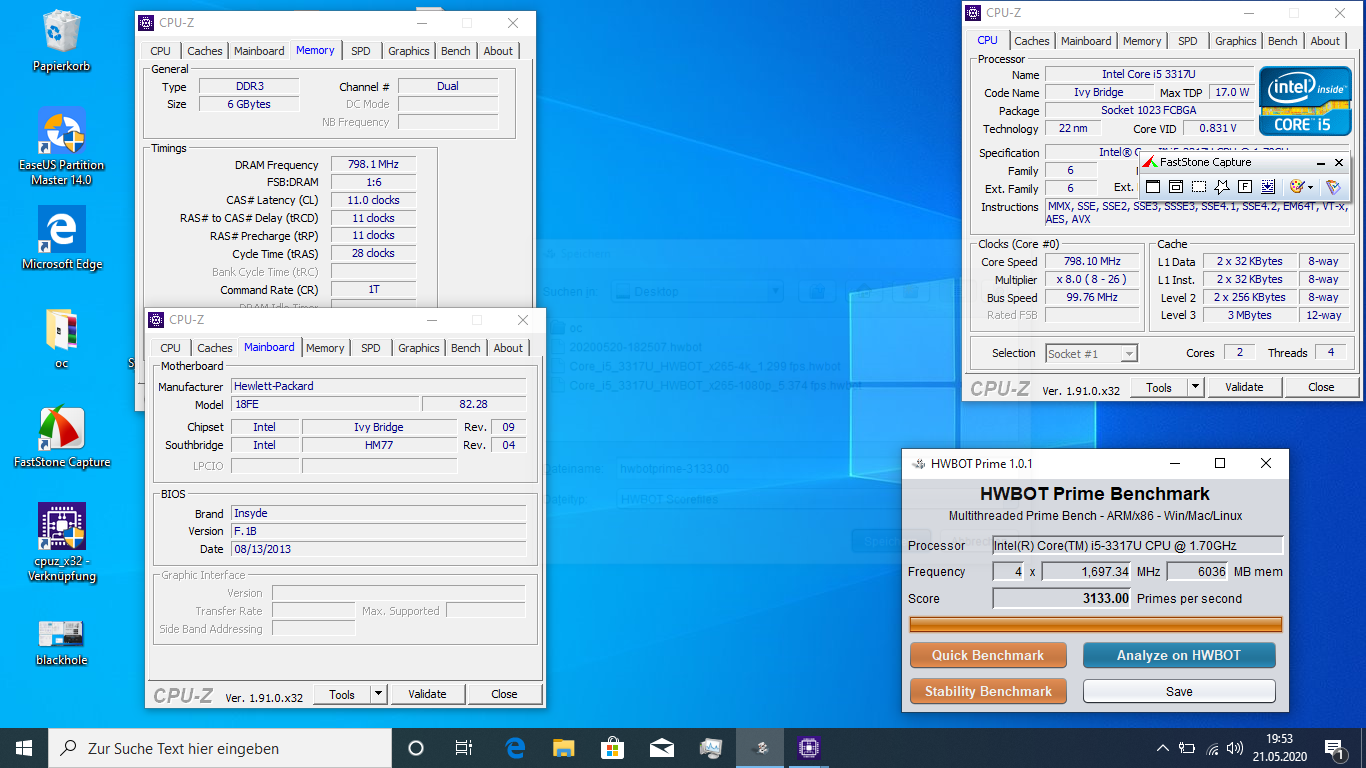The width and height of the screenshot is (1366, 768).
Task: Open Tools dropdown arrow in CPU window
Action: pos(1195,387)
